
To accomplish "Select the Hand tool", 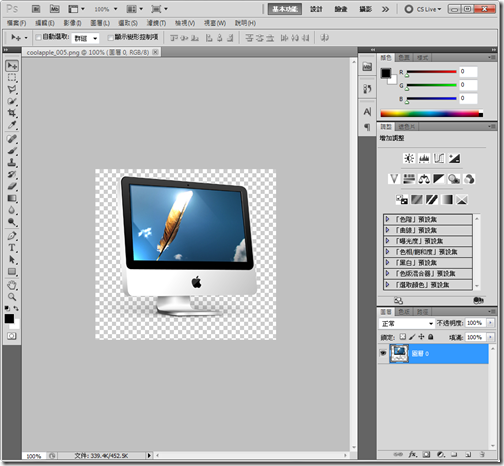I will (12, 285).
